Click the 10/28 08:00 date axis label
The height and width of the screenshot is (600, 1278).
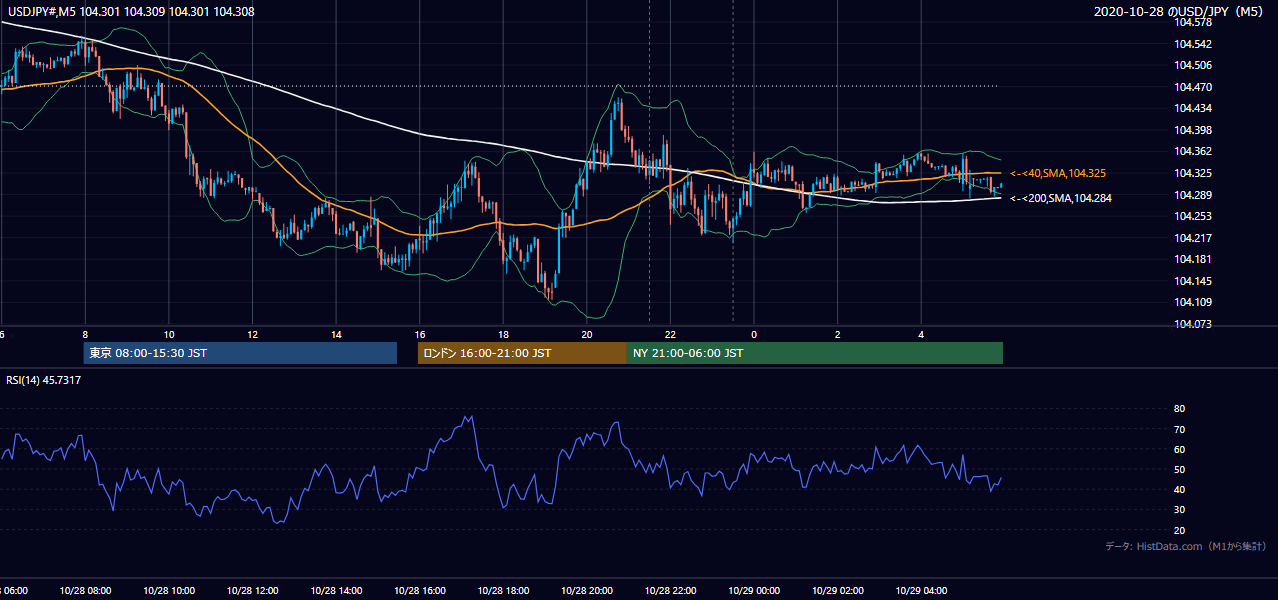[x=85, y=591]
